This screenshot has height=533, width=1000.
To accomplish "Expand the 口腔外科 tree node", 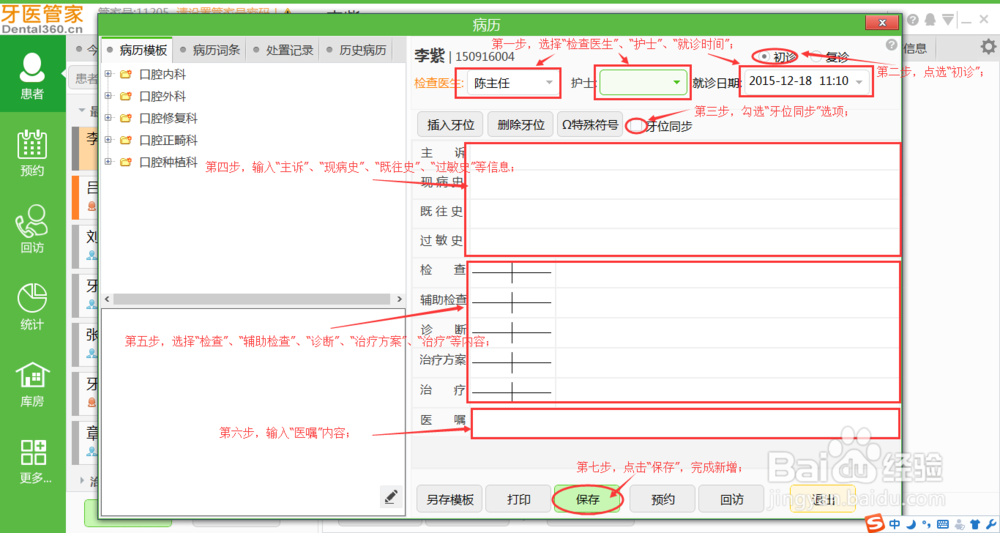I will pyautogui.click(x=108, y=96).
